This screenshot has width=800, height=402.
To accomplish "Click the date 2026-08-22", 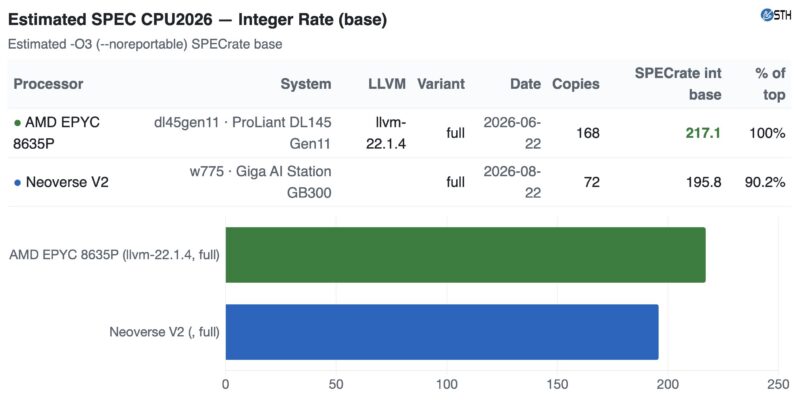I will (512, 182).
